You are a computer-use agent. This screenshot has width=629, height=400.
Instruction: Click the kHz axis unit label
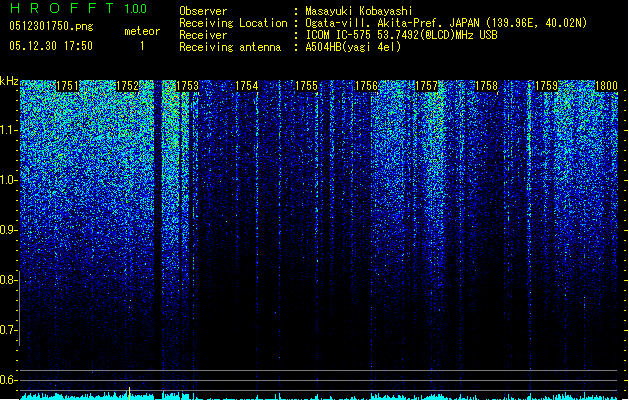[x=9, y=81]
